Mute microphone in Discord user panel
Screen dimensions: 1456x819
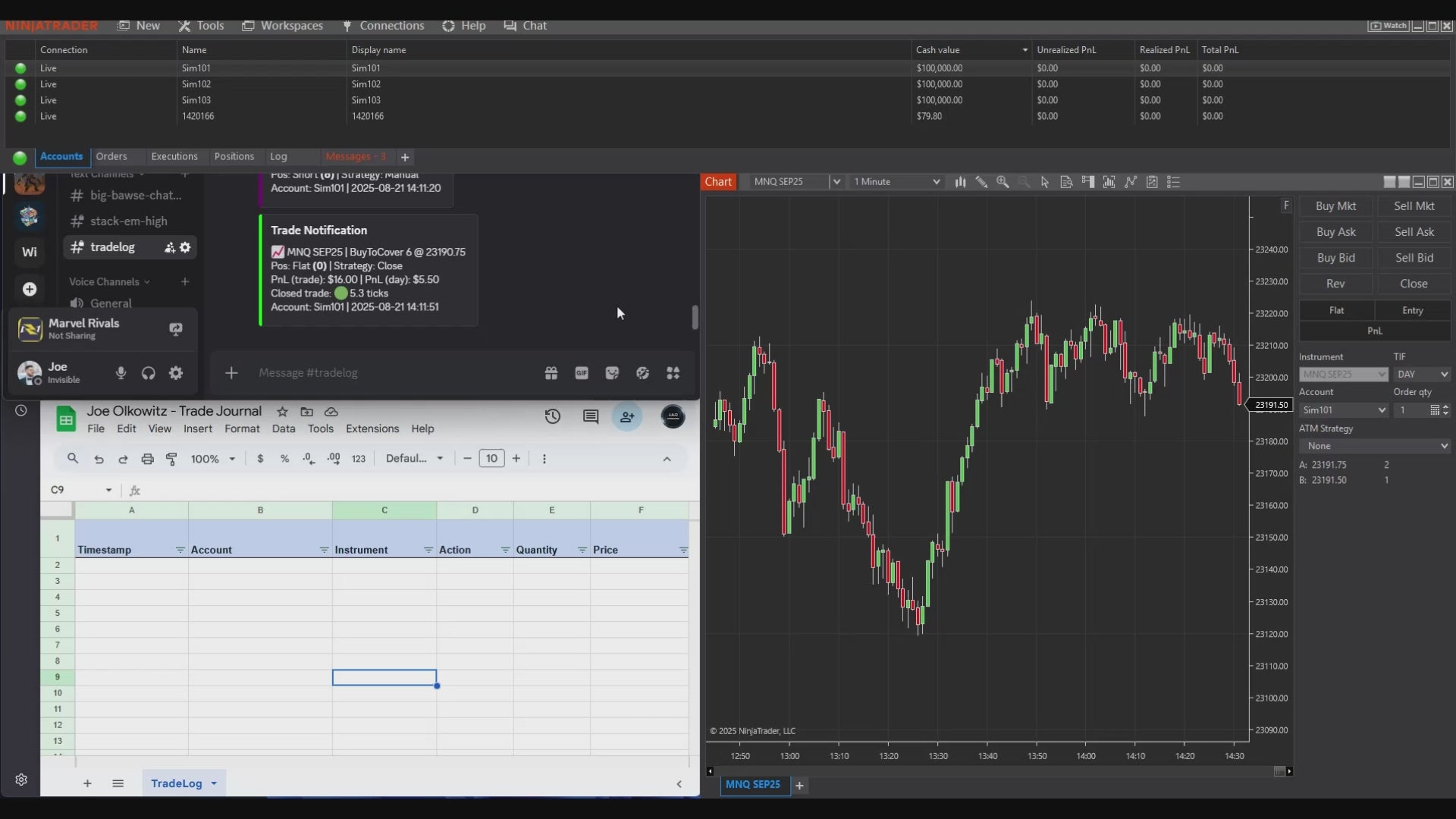click(121, 373)
